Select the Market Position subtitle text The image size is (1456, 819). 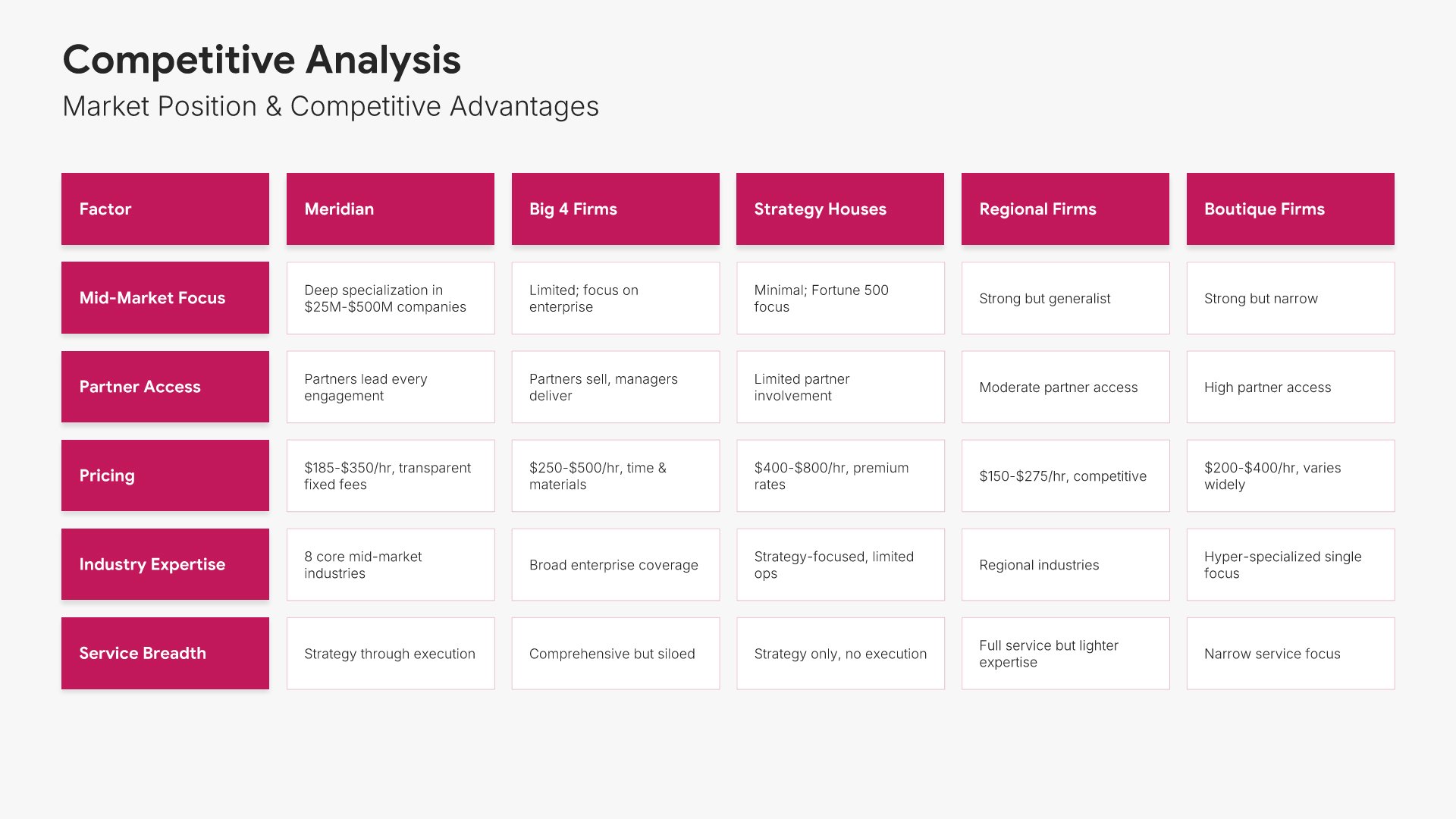point(331,106)
